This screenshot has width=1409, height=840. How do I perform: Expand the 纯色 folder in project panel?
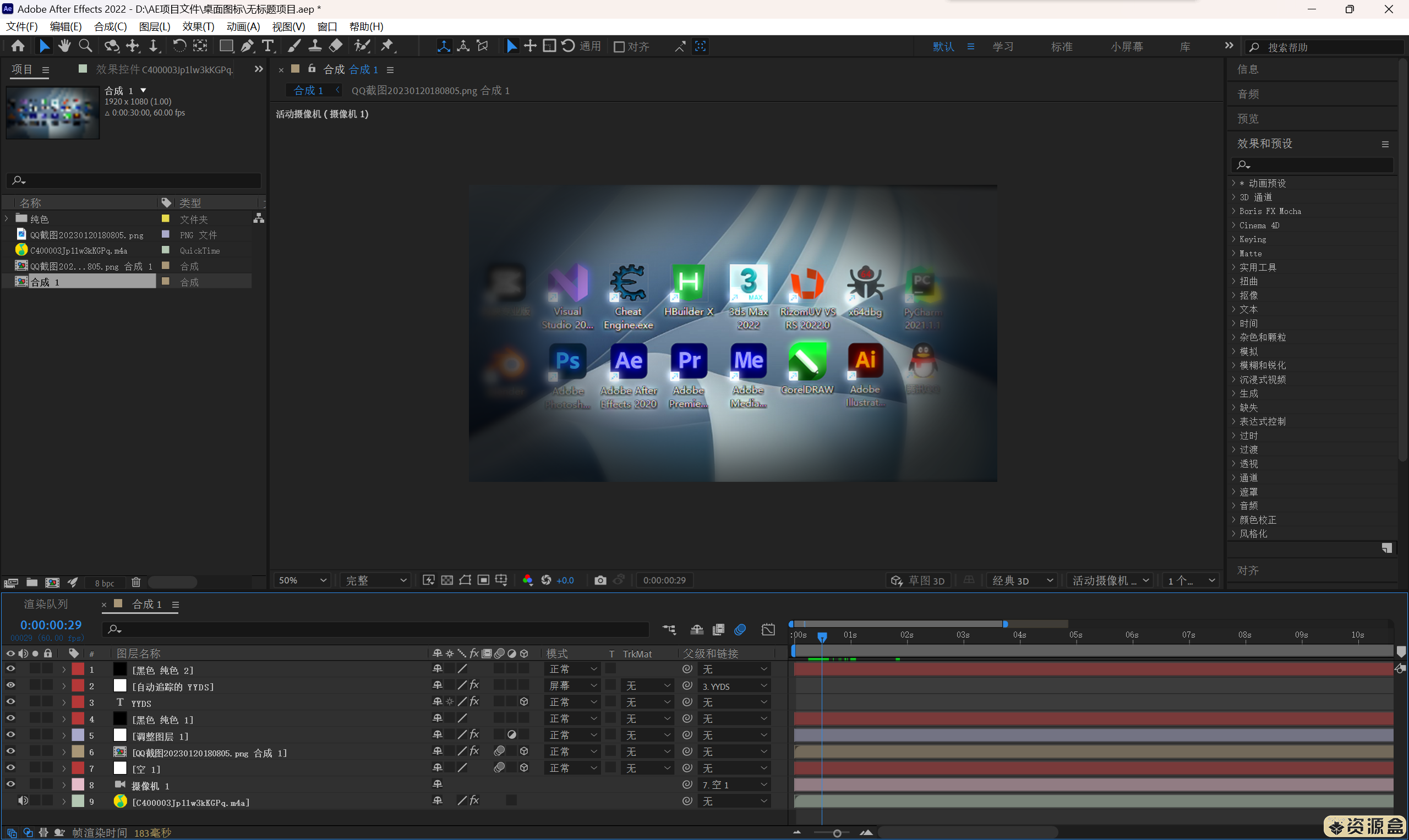point(6,218)
